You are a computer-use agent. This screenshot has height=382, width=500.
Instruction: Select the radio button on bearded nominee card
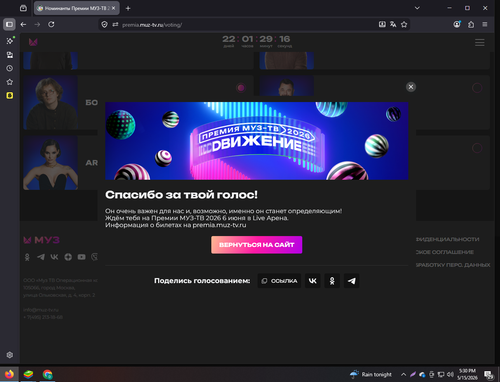[477, 88]
